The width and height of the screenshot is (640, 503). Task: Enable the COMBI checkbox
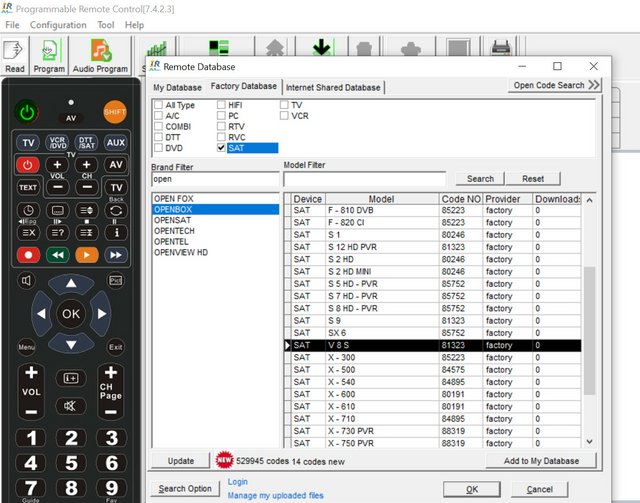(158, 126)
